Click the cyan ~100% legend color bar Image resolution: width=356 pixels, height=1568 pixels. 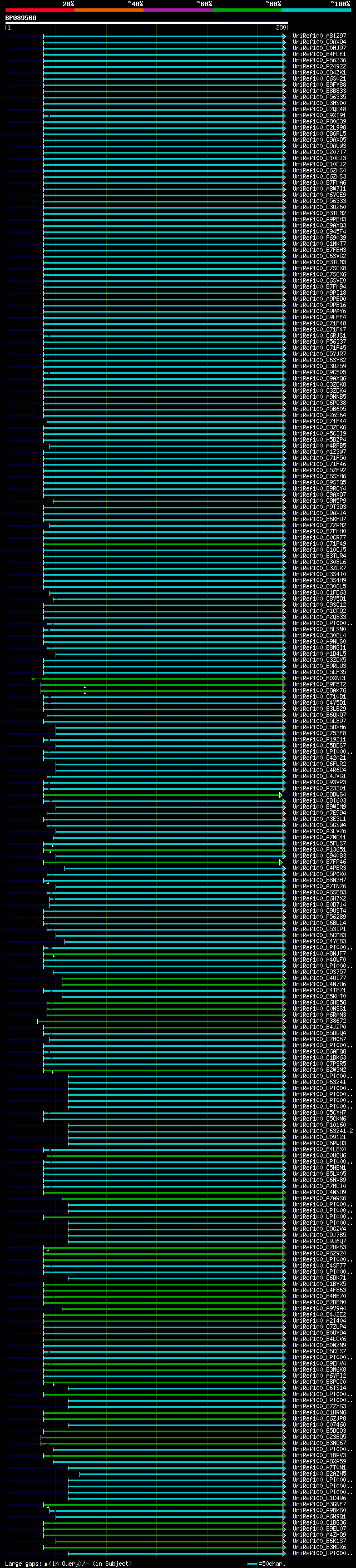tap(316, 10)
